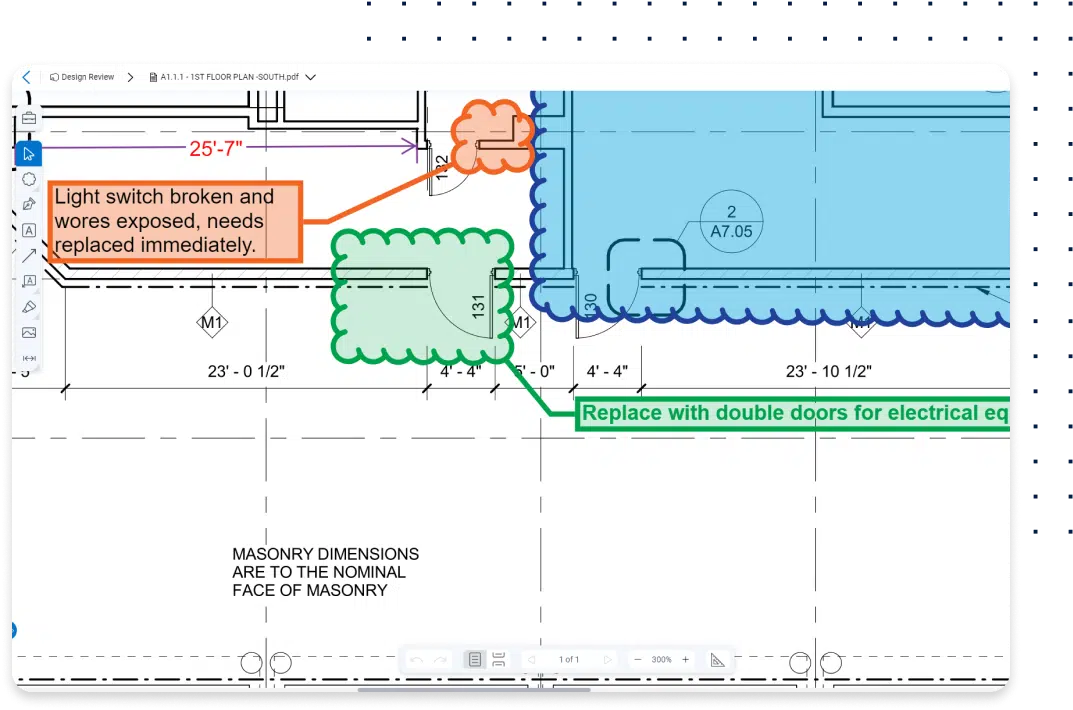Select the cloud markup shape tool
This screenshot has height=710, width=1073.
tap(29, 179)
